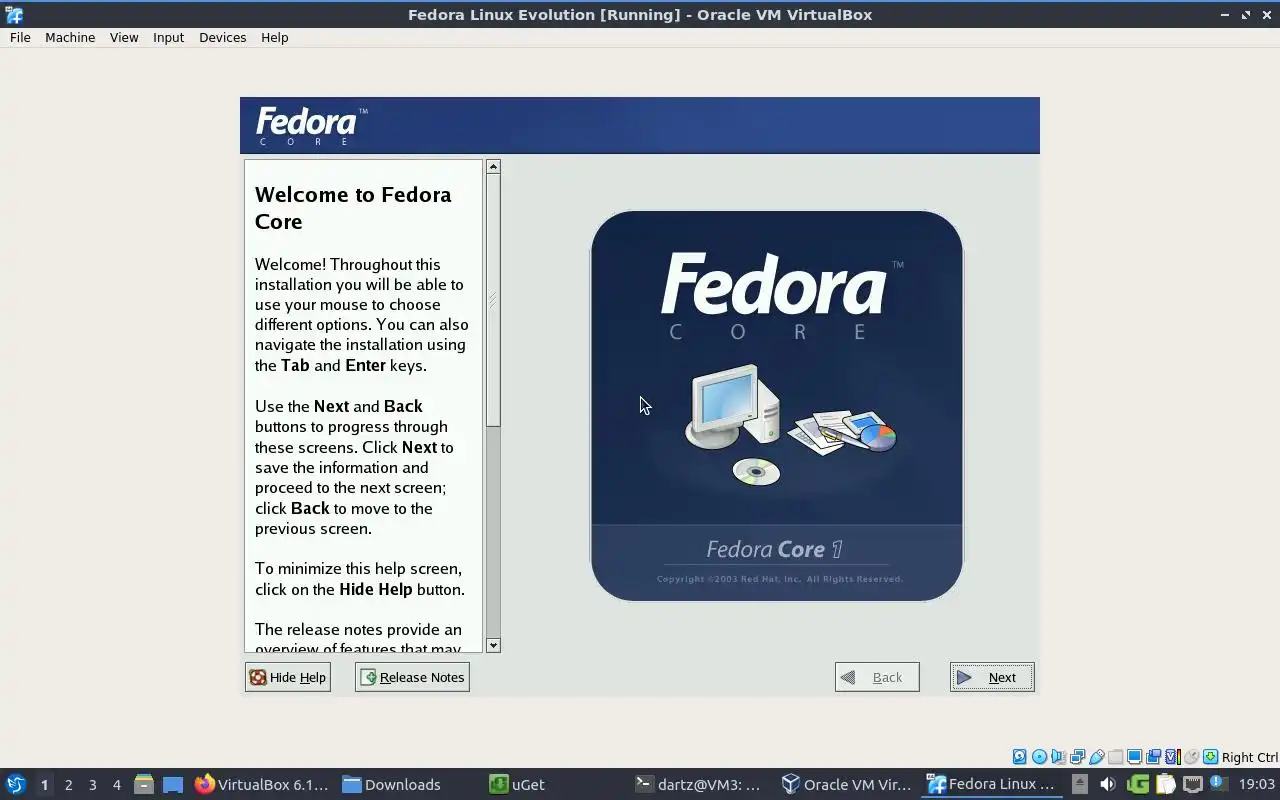Click Hide Help button

click(x=288, y=677)
